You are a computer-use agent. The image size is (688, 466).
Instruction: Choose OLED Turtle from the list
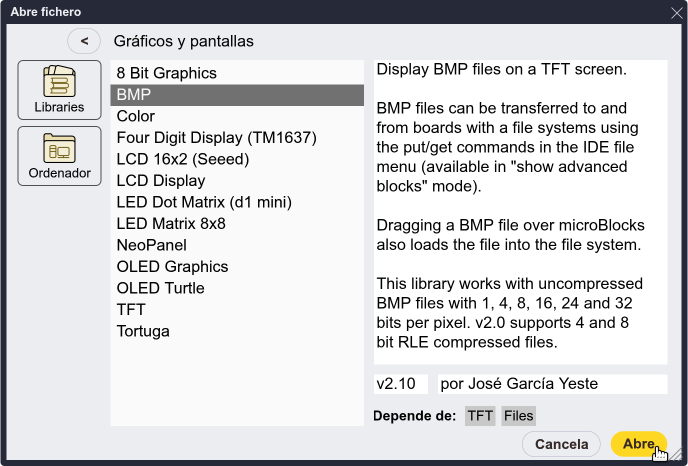coord(237,288)
